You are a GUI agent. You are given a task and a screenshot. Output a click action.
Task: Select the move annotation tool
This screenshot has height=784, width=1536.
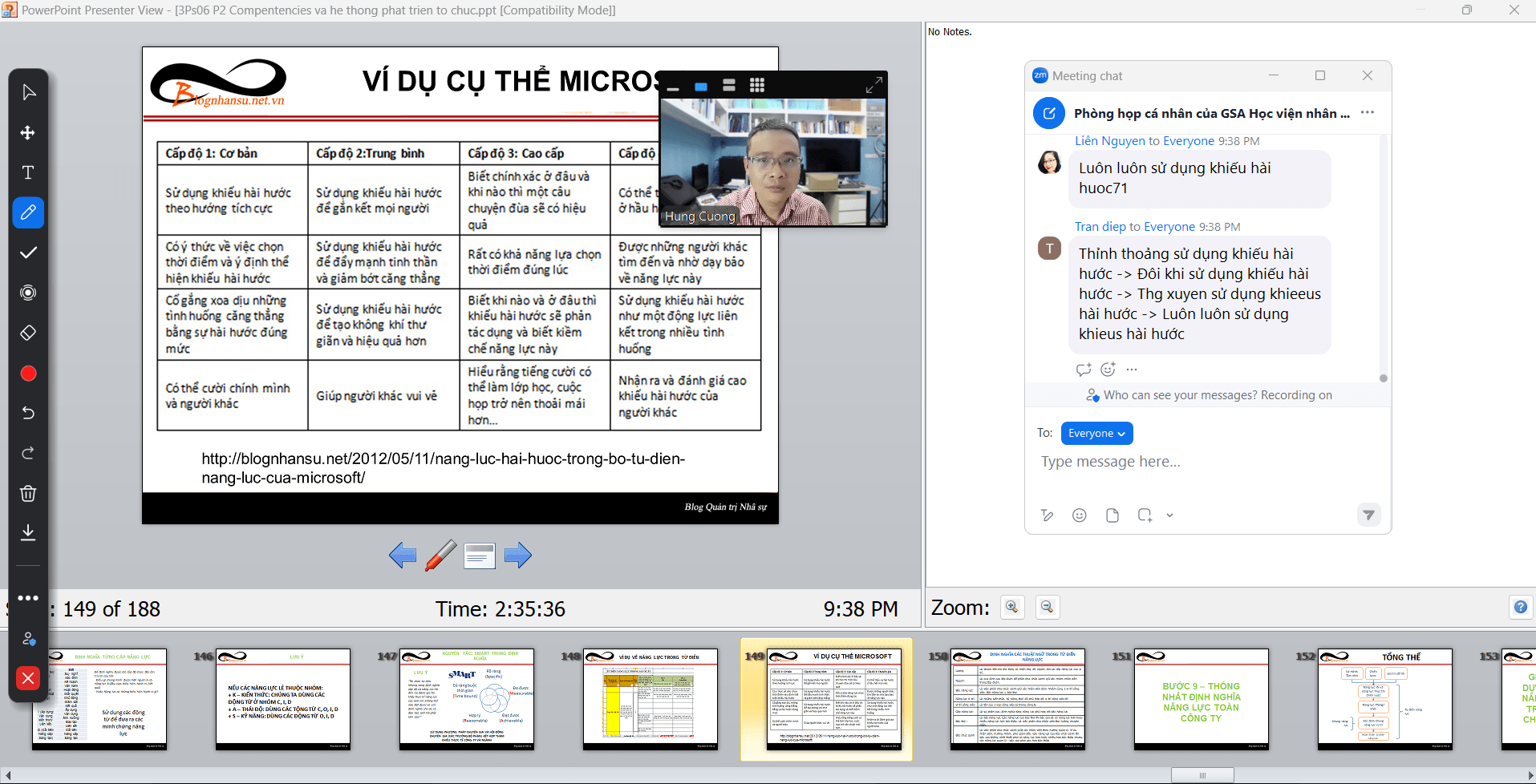pos(28,132)
